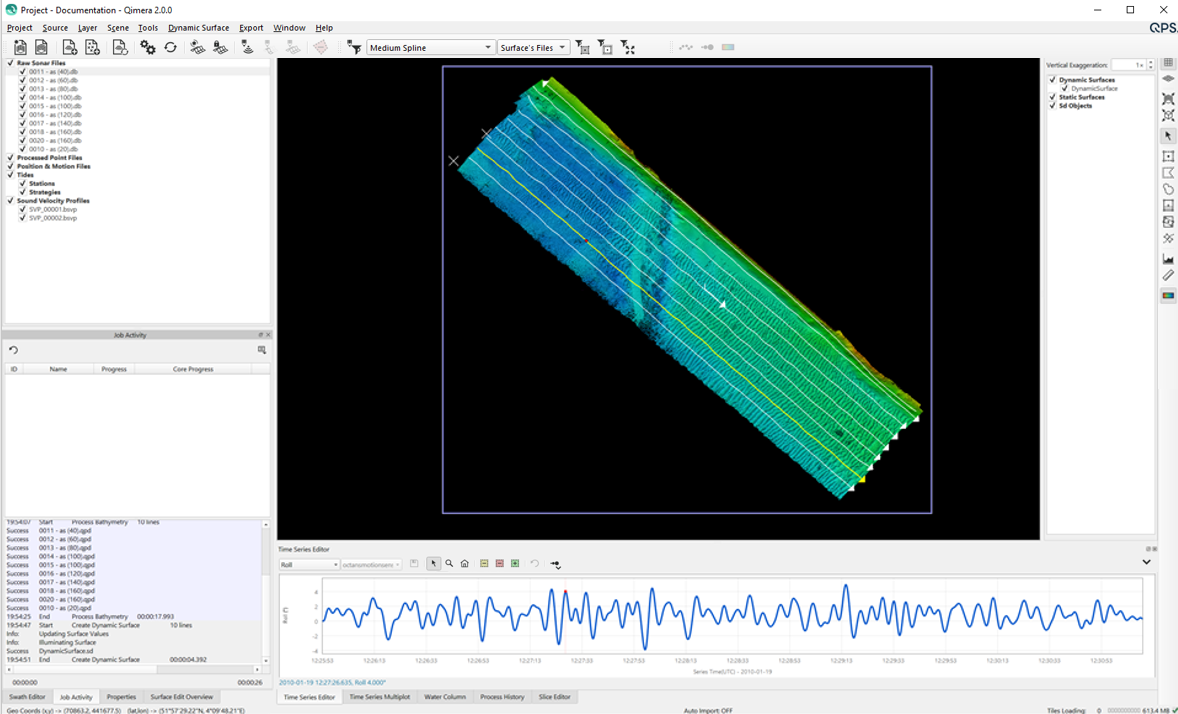The width and height of the screenshot is (1178, 714).
Task: Open the Dynamic Surface menu
Action: (x=198, y=28)
